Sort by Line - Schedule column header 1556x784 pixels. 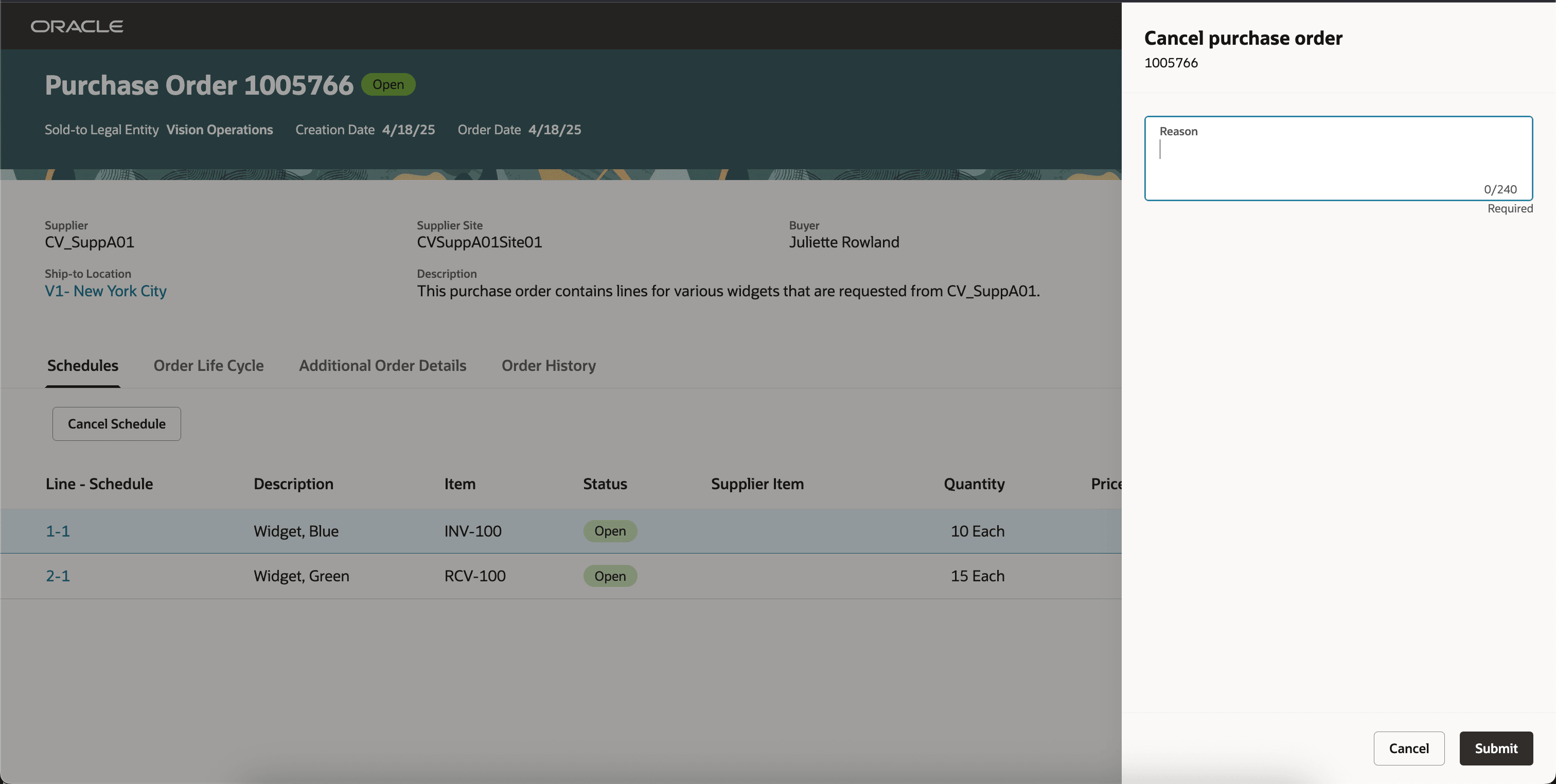click(99, 484)
